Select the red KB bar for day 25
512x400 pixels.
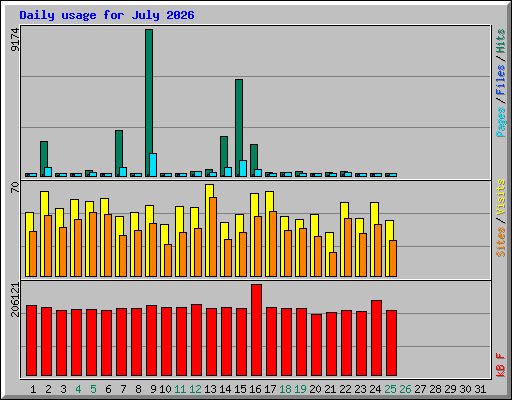tap(391, 343)
